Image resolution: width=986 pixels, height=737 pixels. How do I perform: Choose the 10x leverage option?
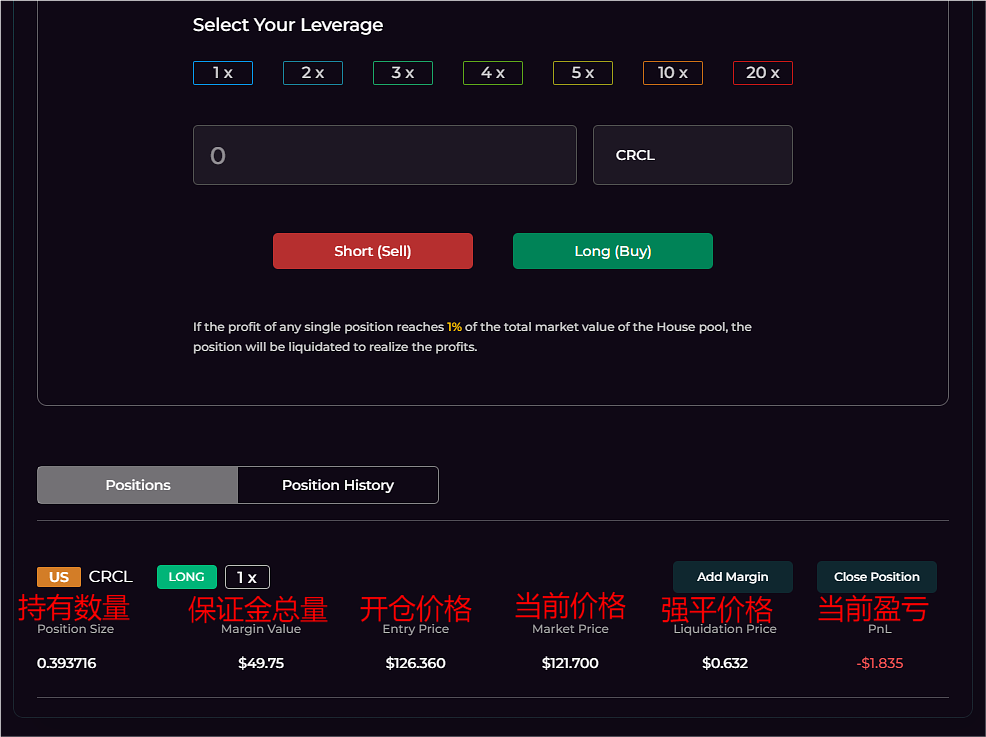click(673, 73)
